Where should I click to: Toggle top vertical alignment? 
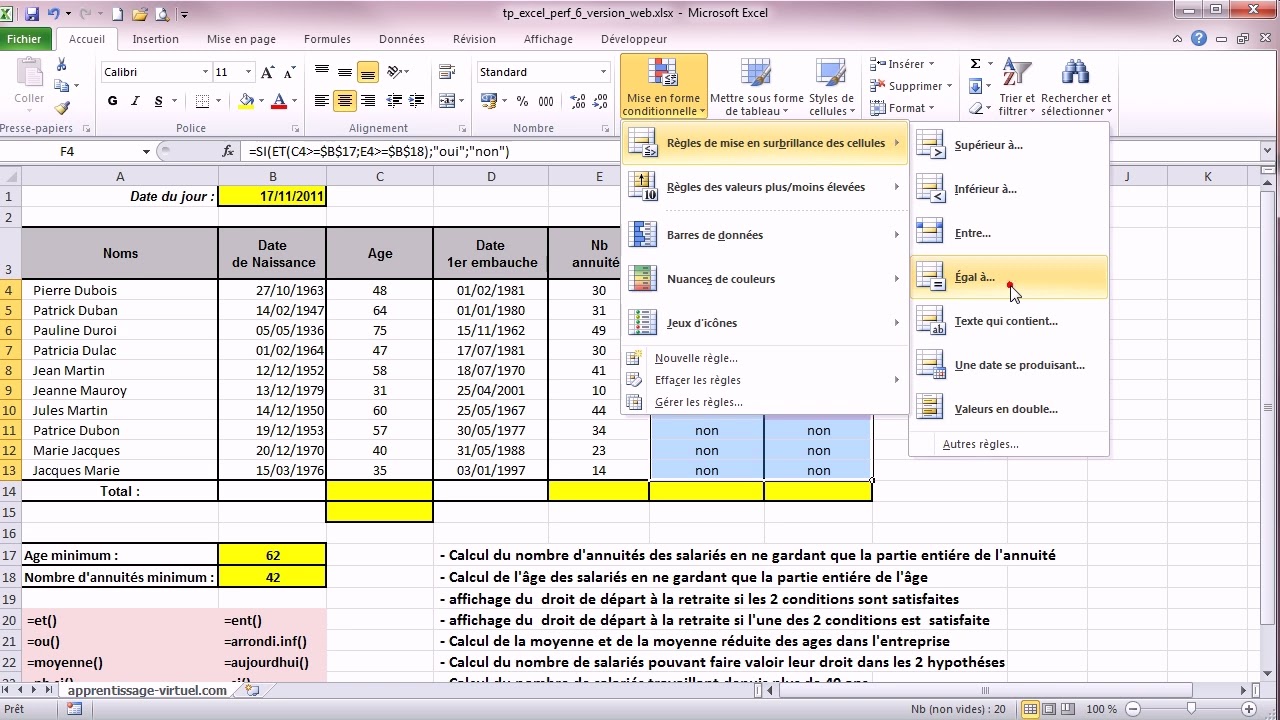tap(322, 72)
